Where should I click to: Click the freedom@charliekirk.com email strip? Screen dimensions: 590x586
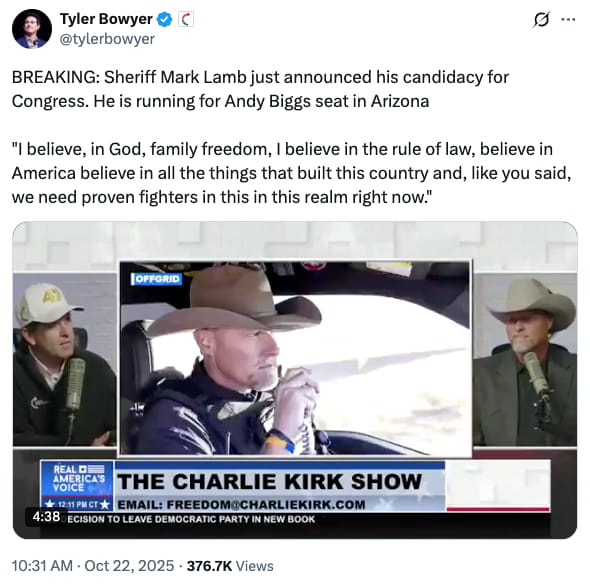coord(241,505)
